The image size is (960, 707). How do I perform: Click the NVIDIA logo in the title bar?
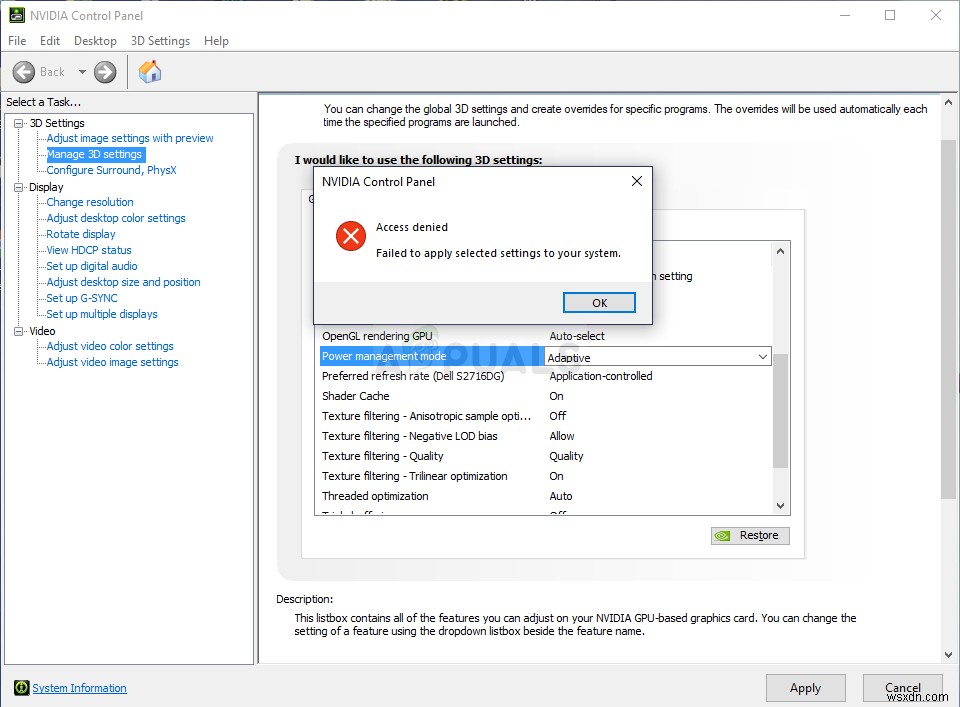point(17,15)
